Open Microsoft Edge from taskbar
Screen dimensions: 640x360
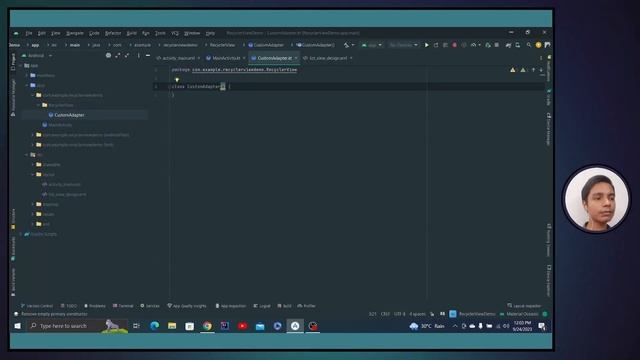coord(154,326)
